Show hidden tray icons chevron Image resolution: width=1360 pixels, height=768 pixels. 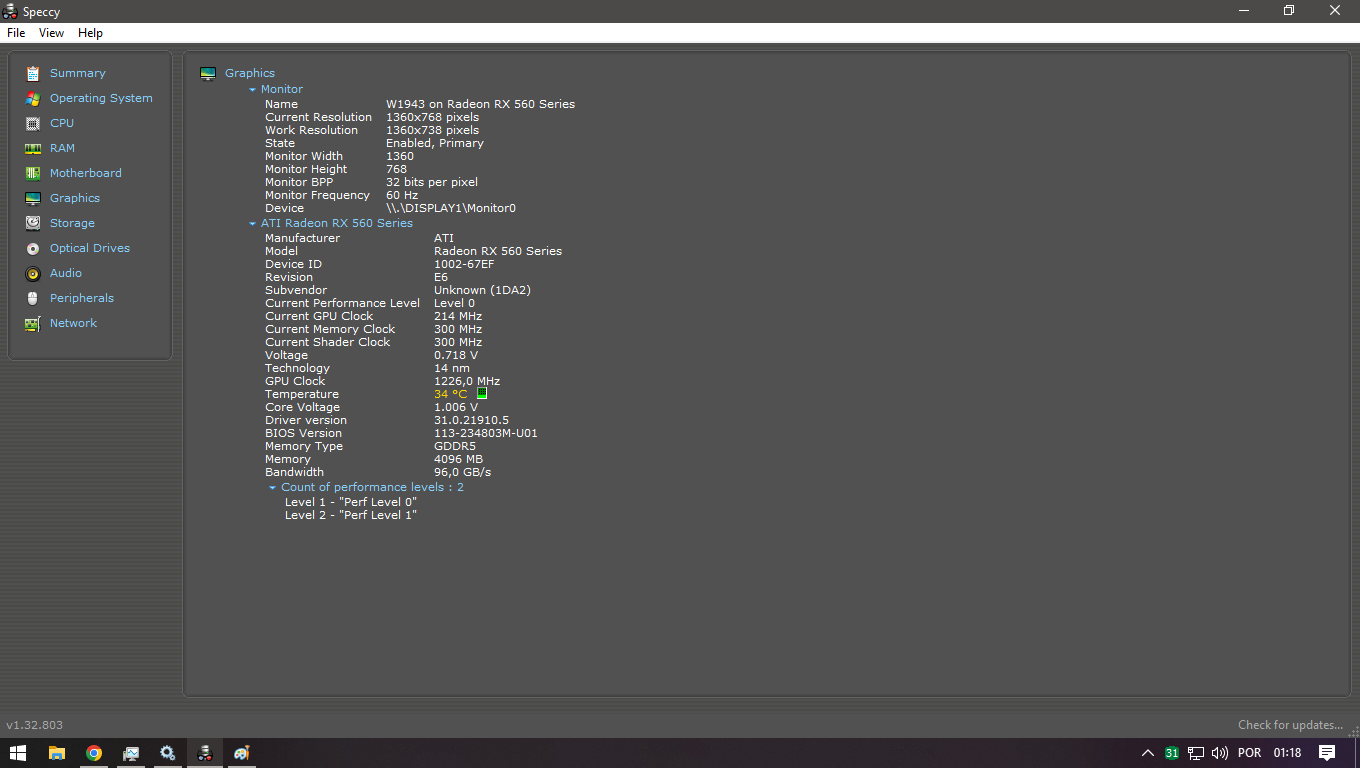coord(1147,753)
